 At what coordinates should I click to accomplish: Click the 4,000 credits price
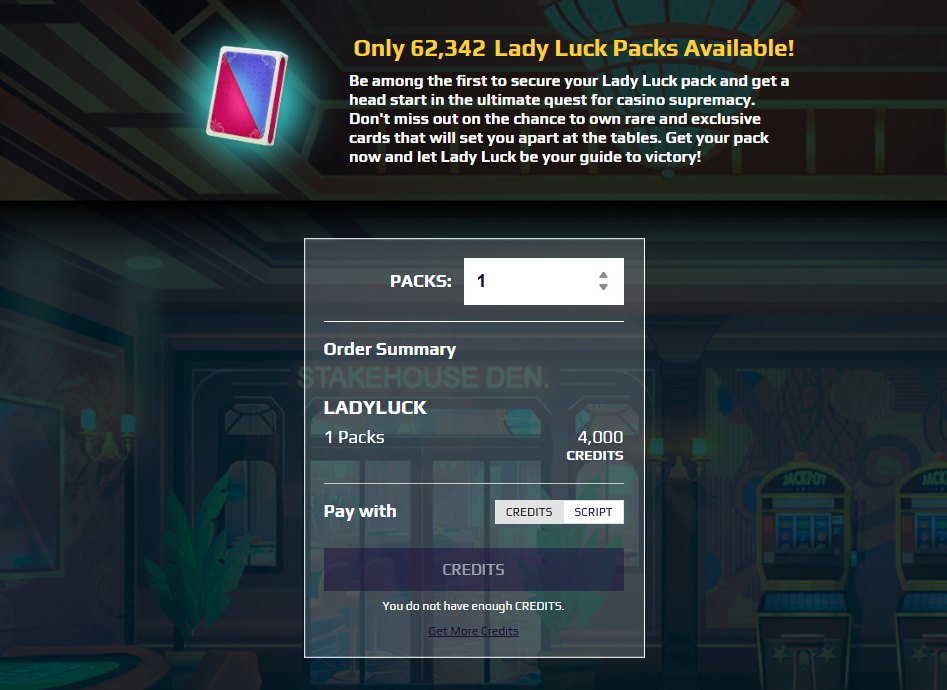pyautogui.click(x=600, y=437)
